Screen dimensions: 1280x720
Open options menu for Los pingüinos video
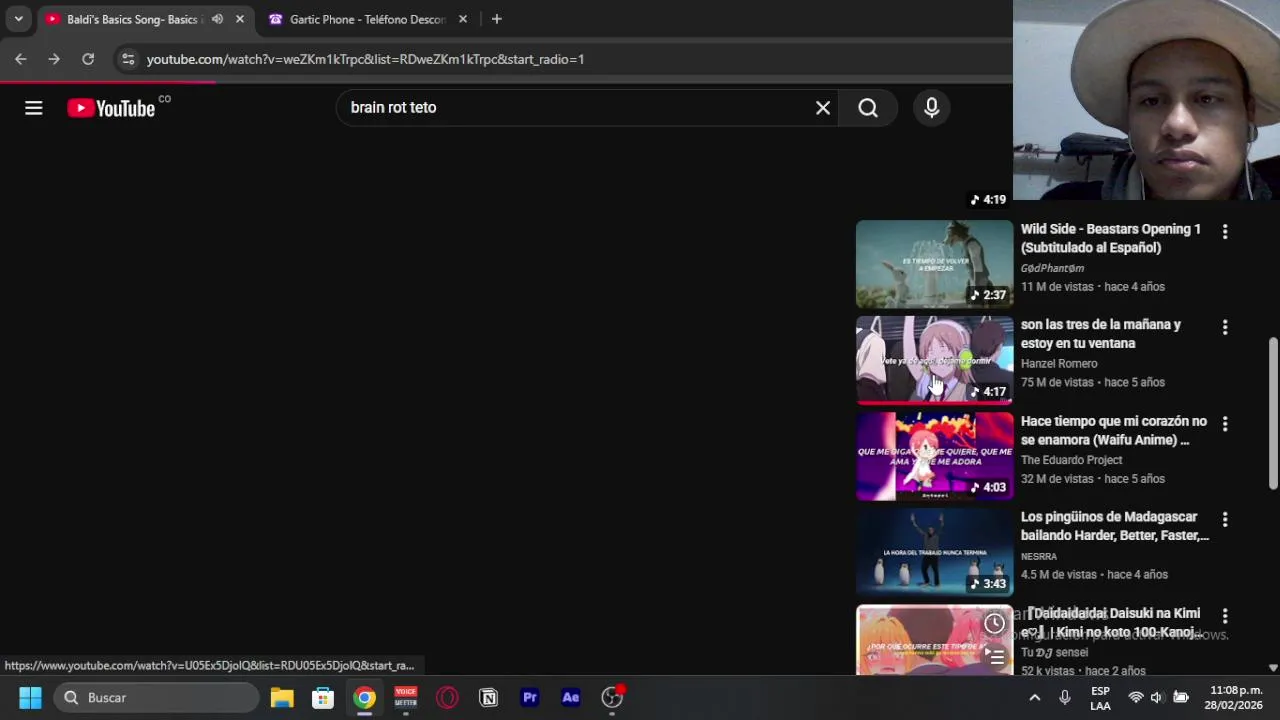click(1225, 519)
